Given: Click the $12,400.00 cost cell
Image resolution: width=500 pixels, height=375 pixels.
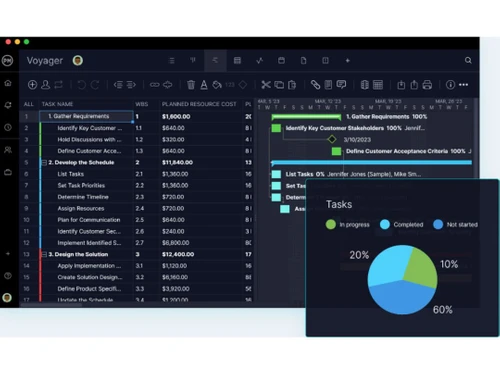Looking at the screenshot, I should pyautogui.click(x=178, y=254).
